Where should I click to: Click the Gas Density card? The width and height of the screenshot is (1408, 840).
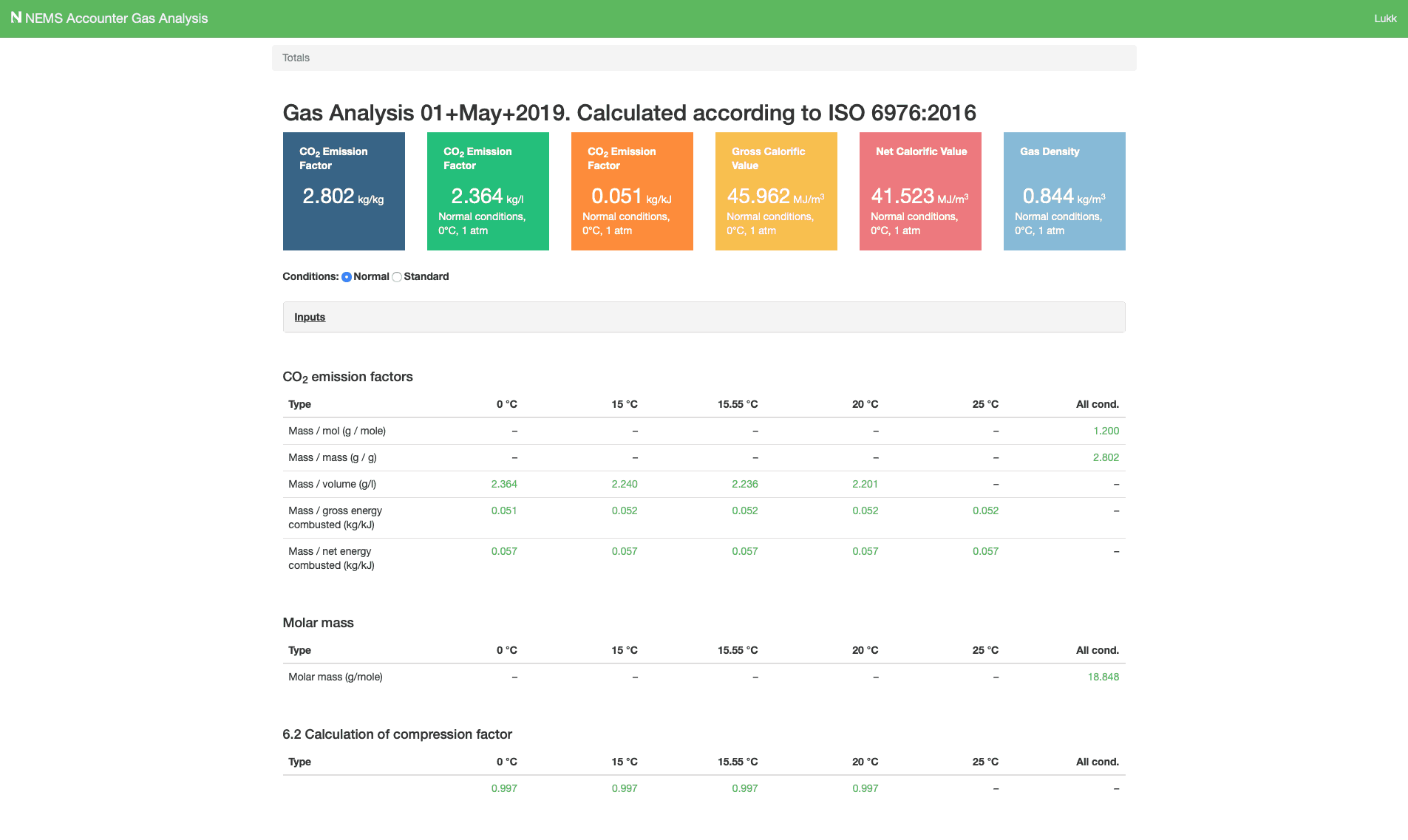1064,191
